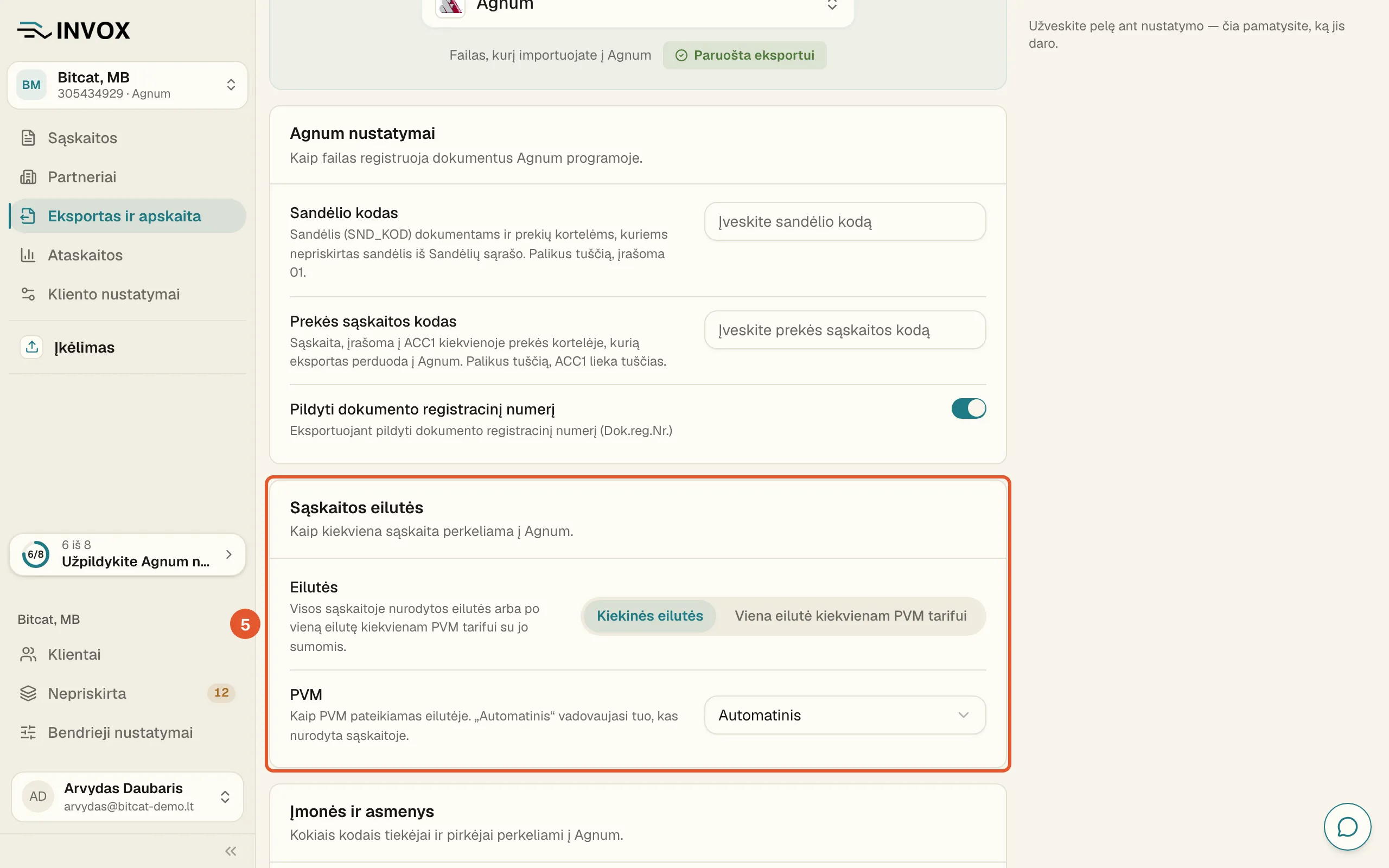Click the Ataskaitos chart icon

point(28,255)
